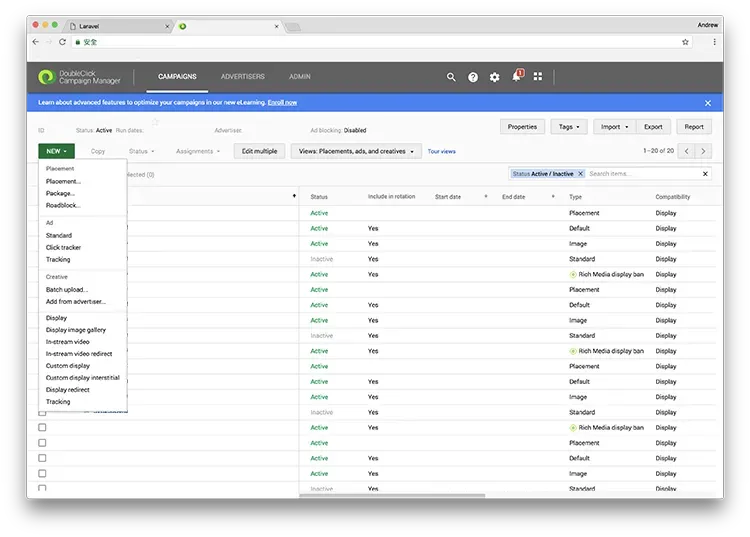Tick the checkbox on the last Placement row
This screenshot has height=537, width=750.
pos(42,443)
